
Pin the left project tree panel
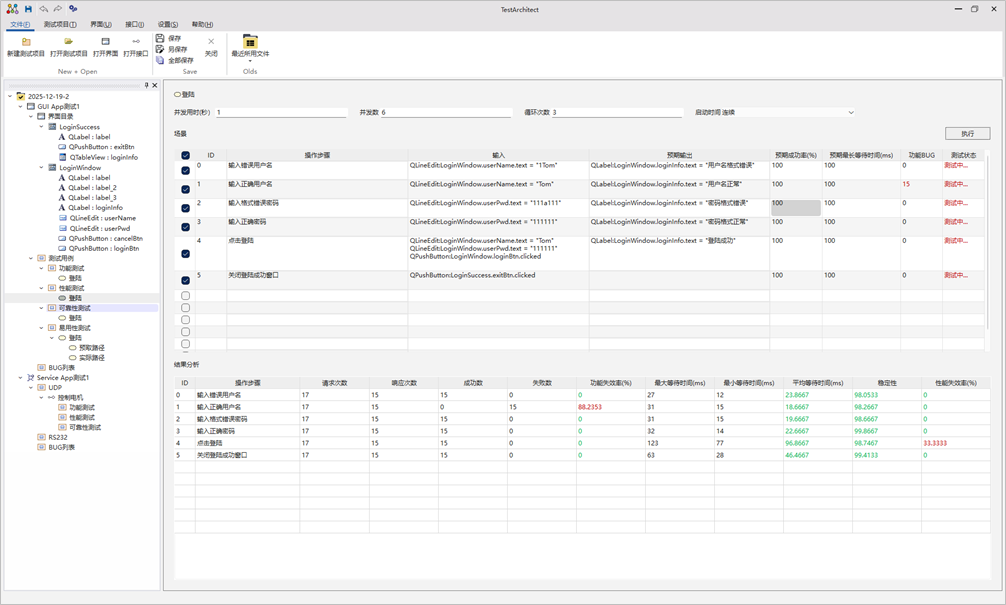146,86
